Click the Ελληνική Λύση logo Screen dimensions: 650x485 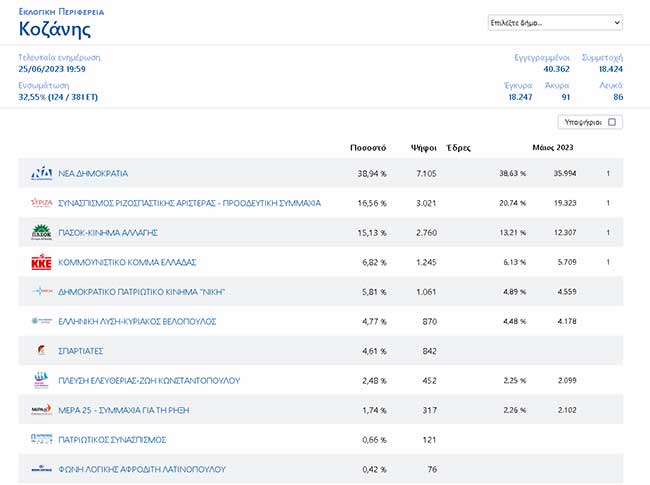pos(42,321)
